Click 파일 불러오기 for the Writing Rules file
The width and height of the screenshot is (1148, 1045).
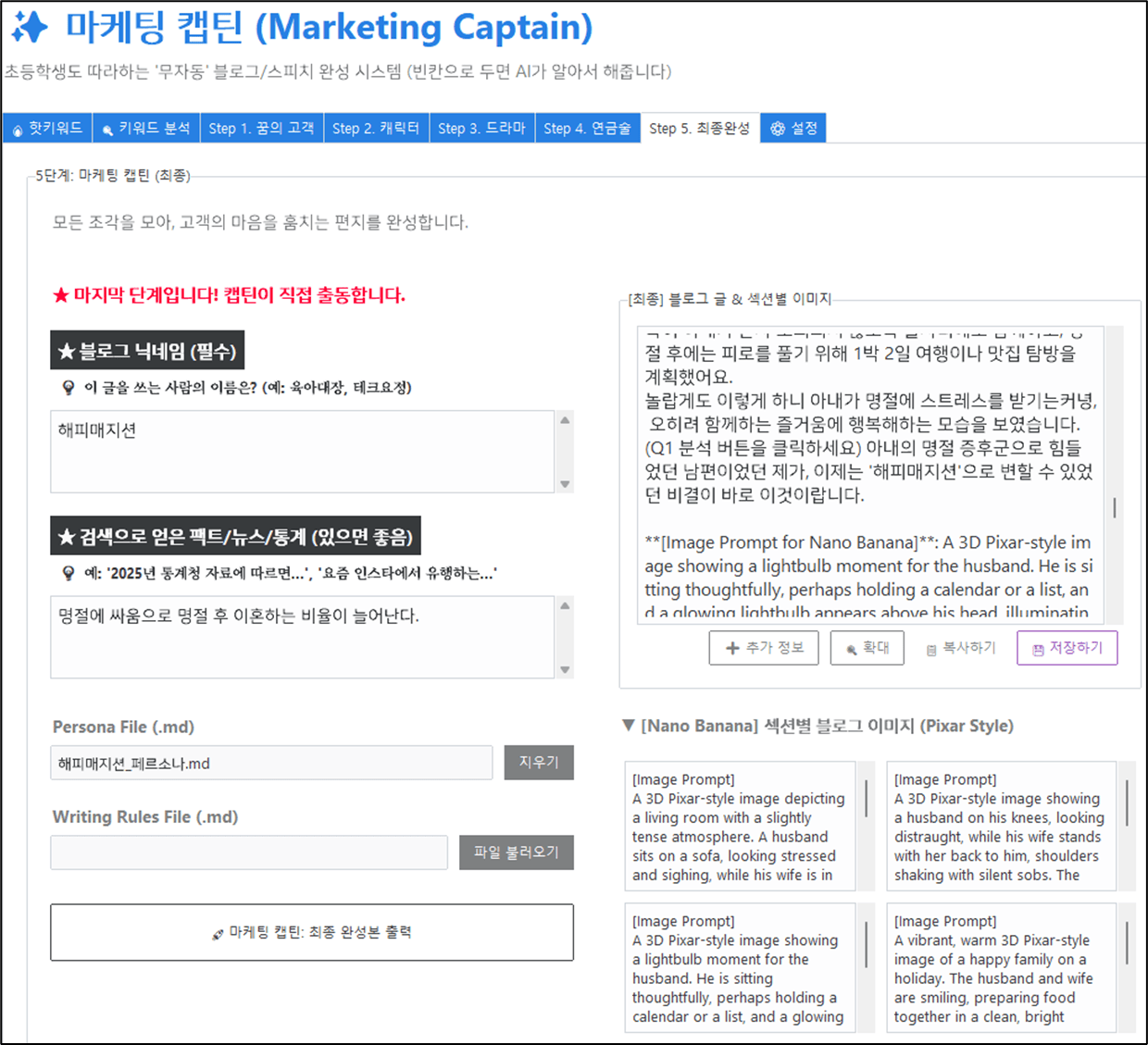516,852
